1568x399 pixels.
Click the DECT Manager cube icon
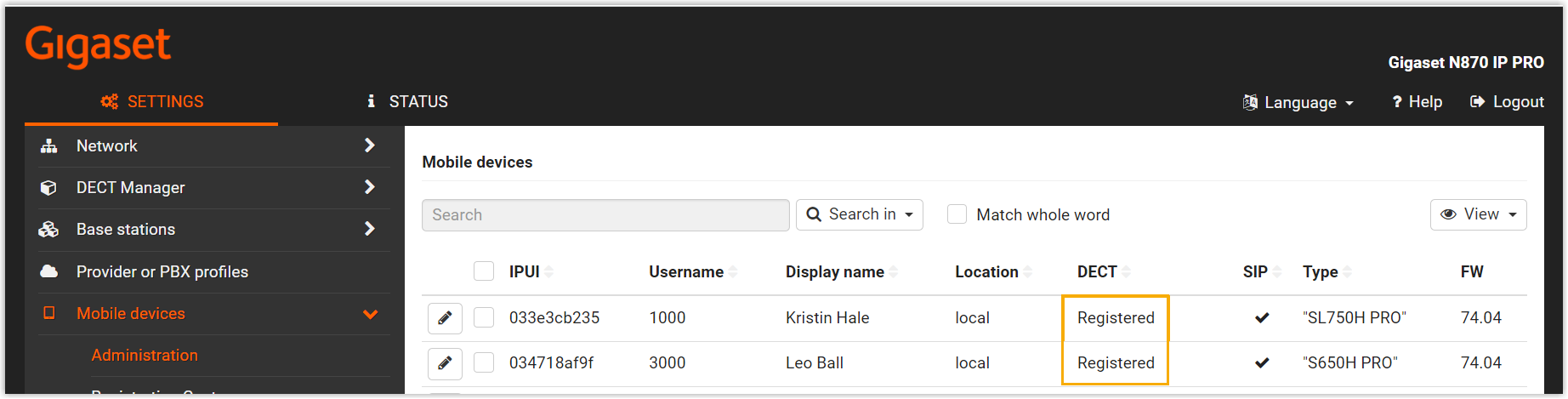point(49,188)
